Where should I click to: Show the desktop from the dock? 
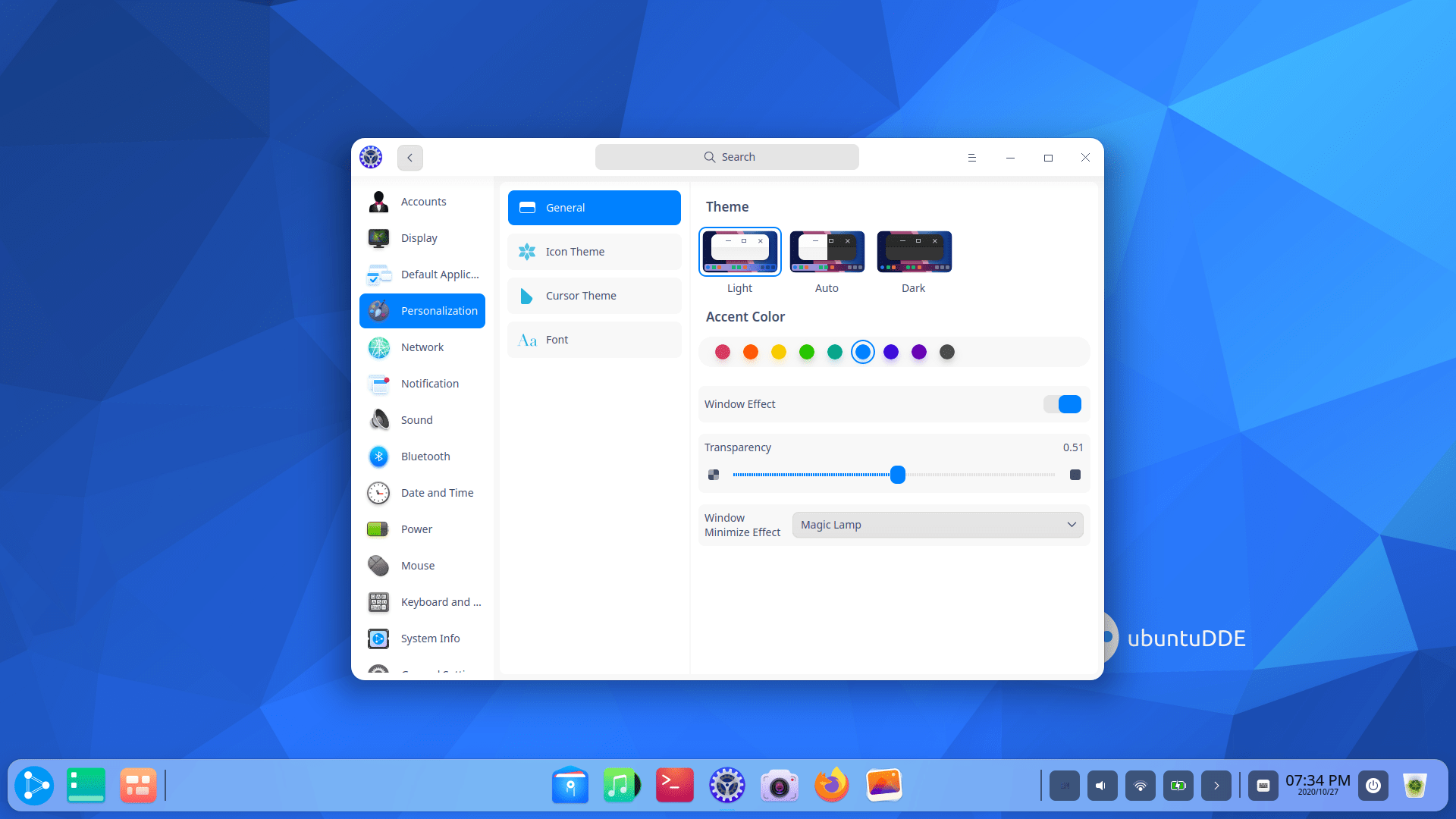(x=86, y=786)
